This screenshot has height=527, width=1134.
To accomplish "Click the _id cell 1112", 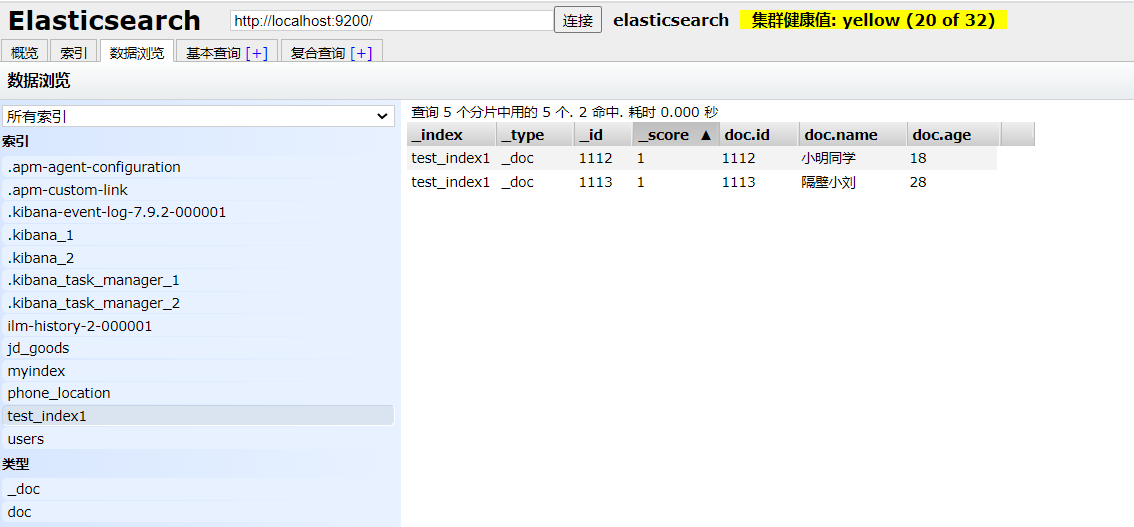I will [595, 158].
